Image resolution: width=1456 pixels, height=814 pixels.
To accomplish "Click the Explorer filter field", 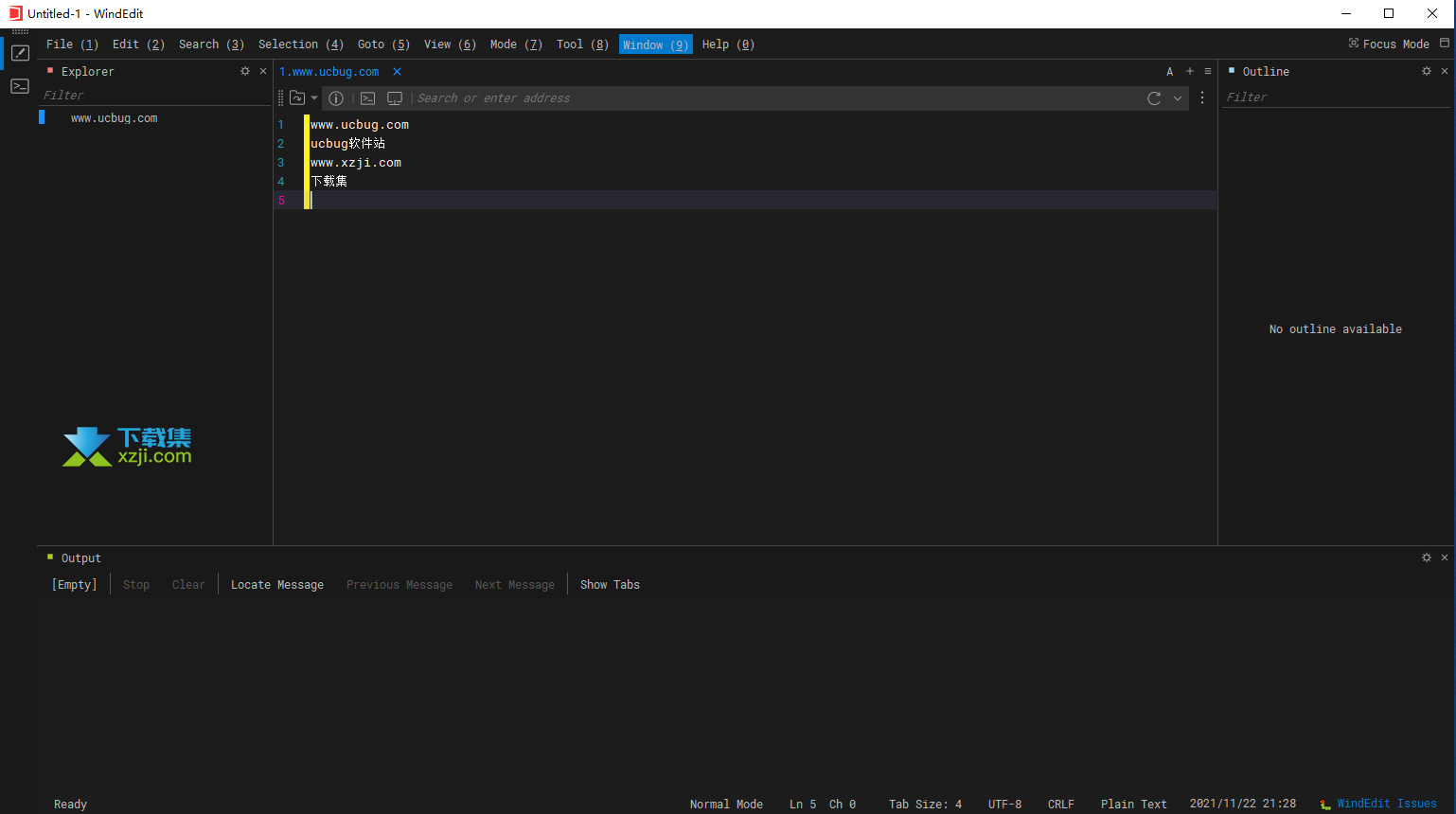I will [155, 96].
